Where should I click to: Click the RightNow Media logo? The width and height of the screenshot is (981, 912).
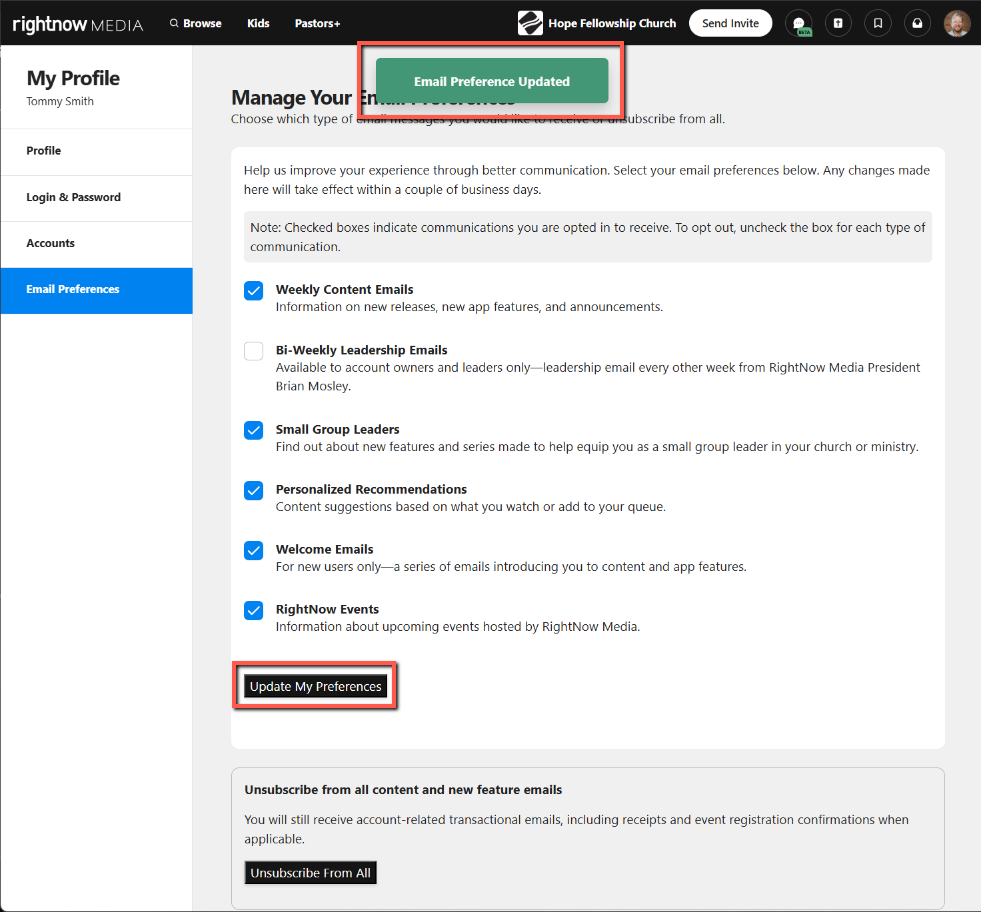78,24
